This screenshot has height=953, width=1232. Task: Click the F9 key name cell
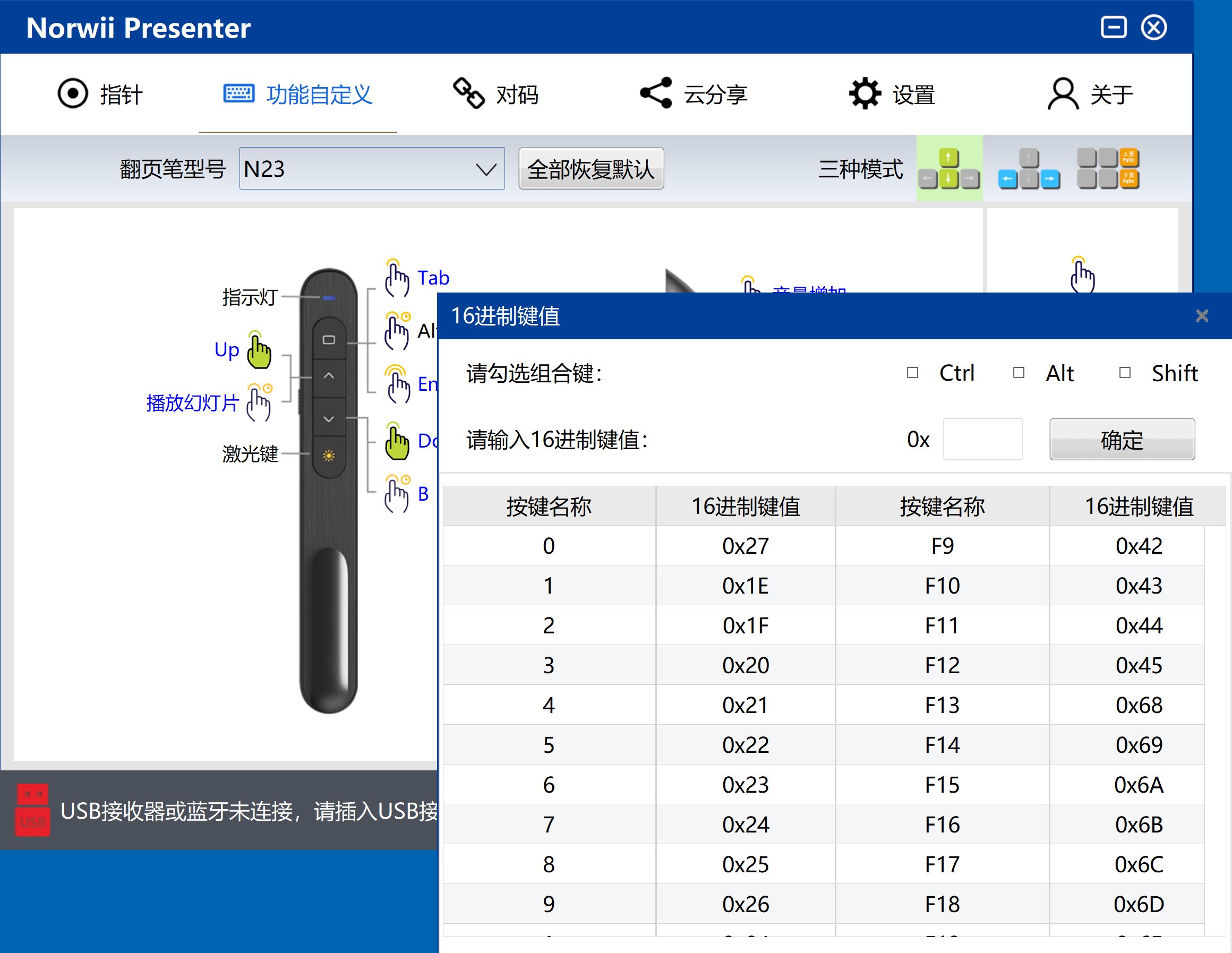coord(943,545)
